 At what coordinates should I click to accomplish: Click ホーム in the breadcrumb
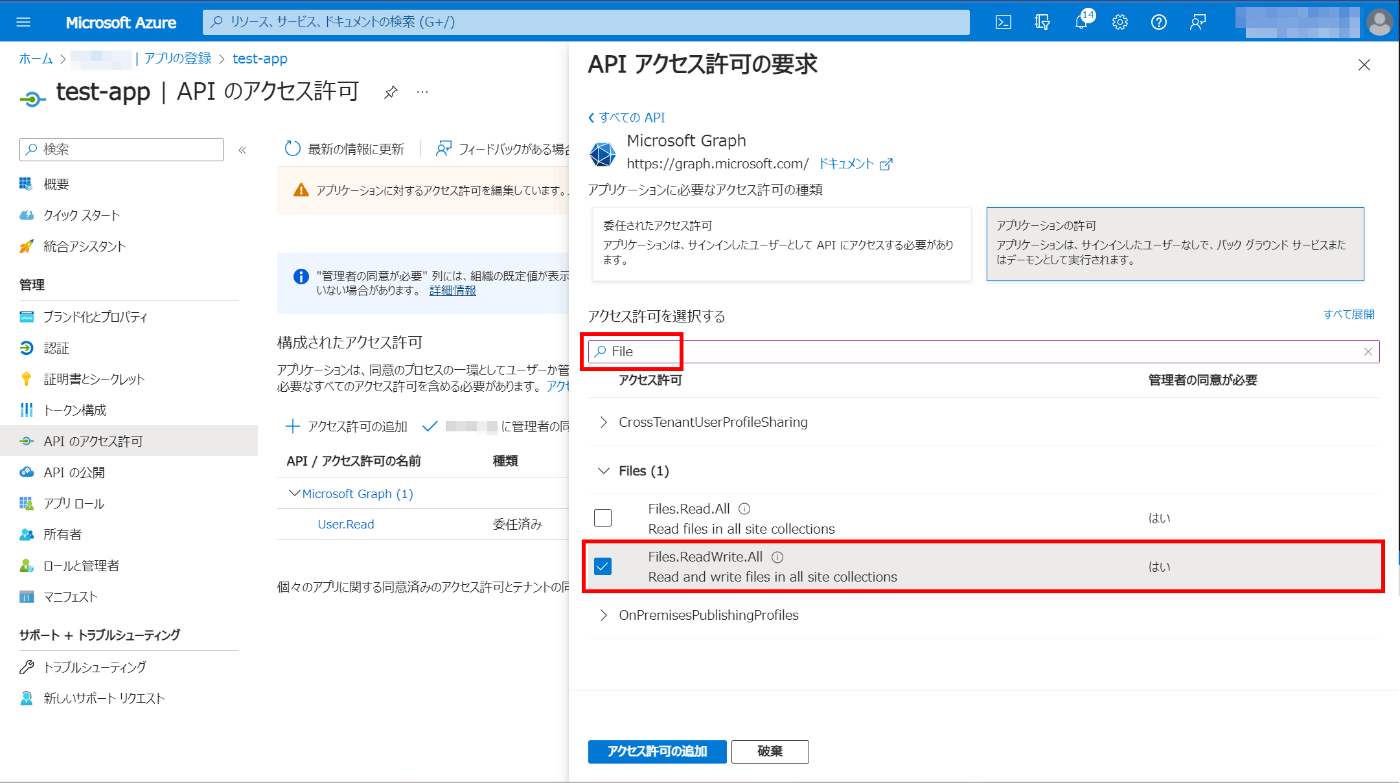pos(36,59)
